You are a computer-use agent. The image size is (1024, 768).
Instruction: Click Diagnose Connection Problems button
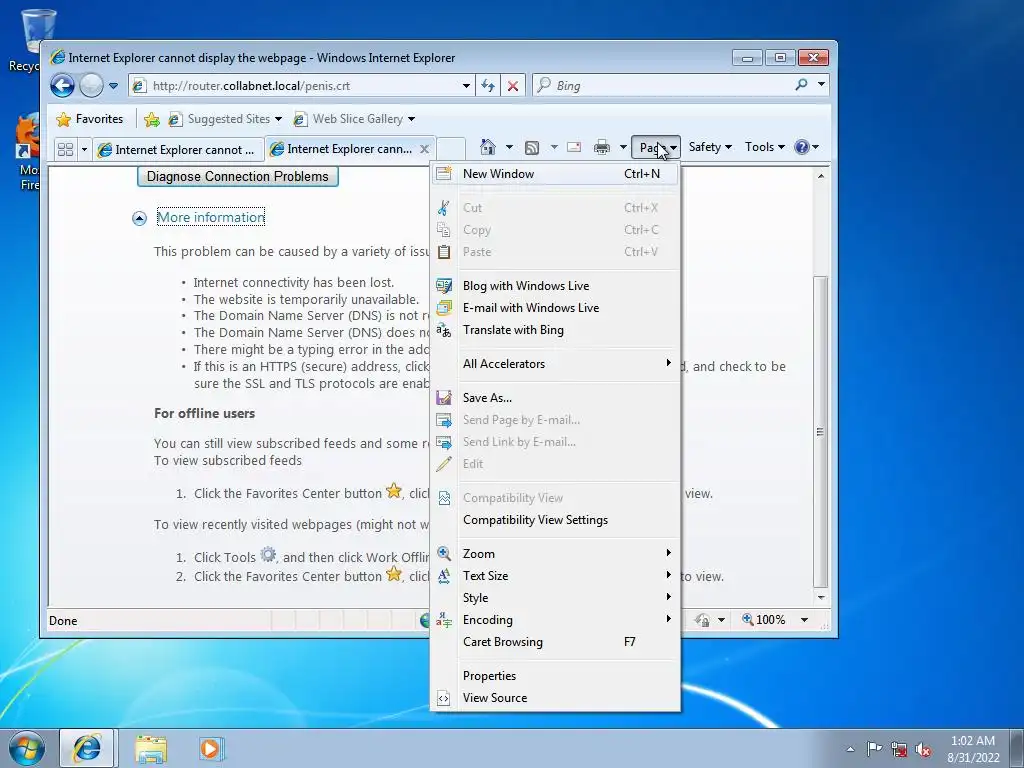pyautogui.click(x=238, y=176)
